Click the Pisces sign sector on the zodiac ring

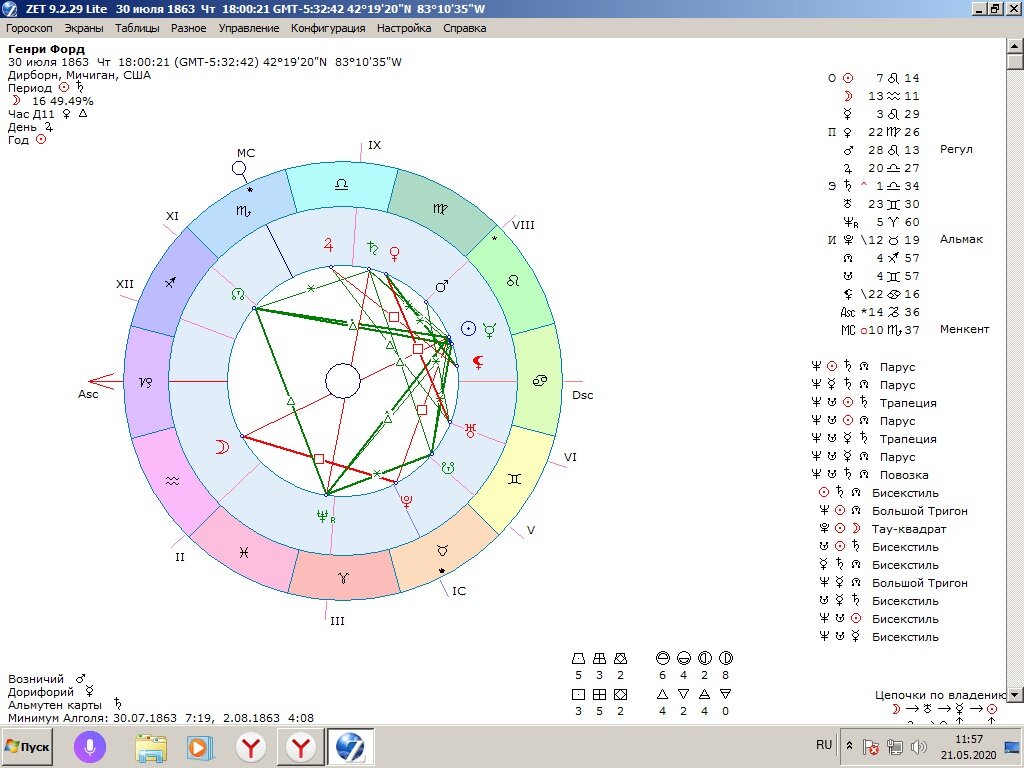244,552
